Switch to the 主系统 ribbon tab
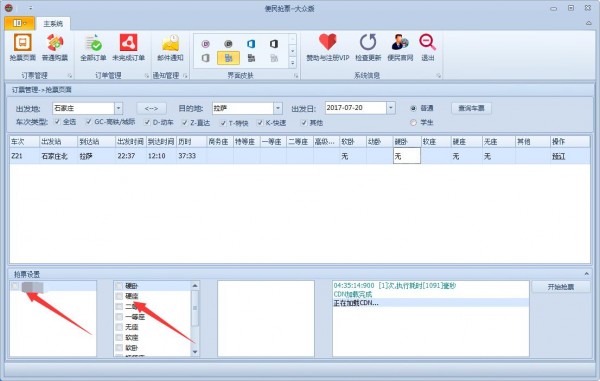The image size is (600, 381). (x=53, y=24)
